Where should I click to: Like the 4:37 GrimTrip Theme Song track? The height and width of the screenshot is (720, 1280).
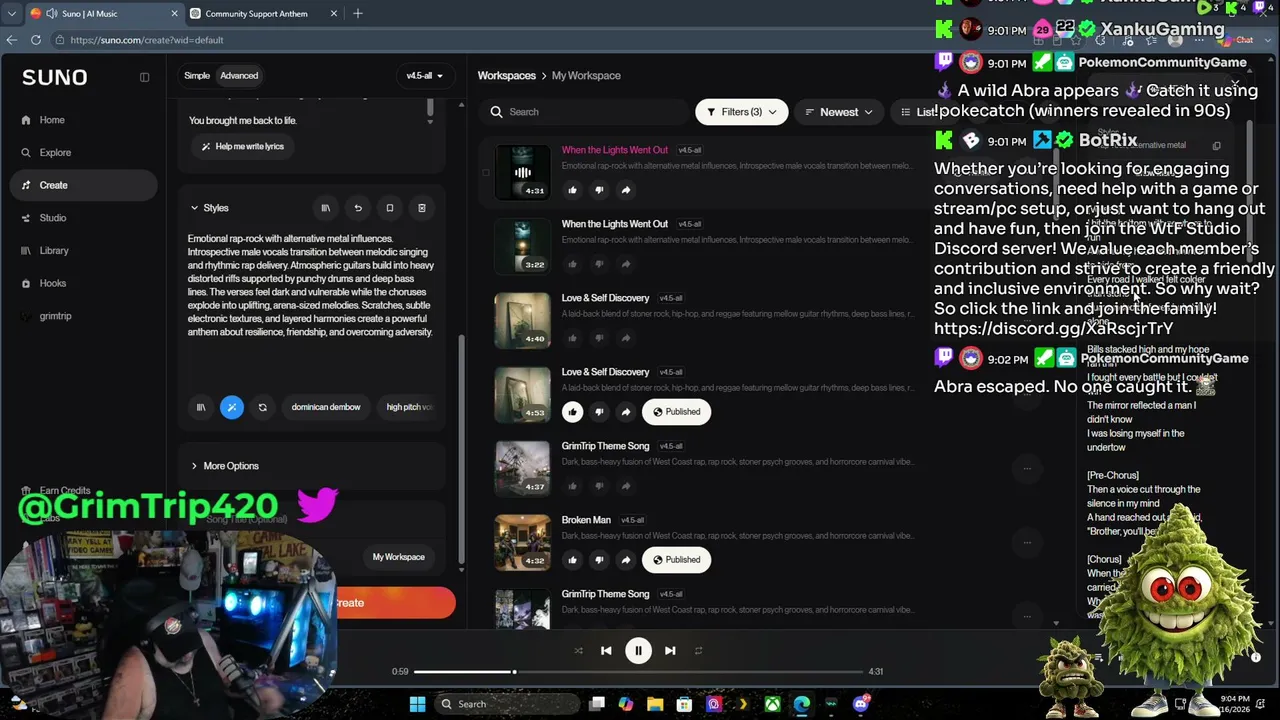click(x=572, y=486)
